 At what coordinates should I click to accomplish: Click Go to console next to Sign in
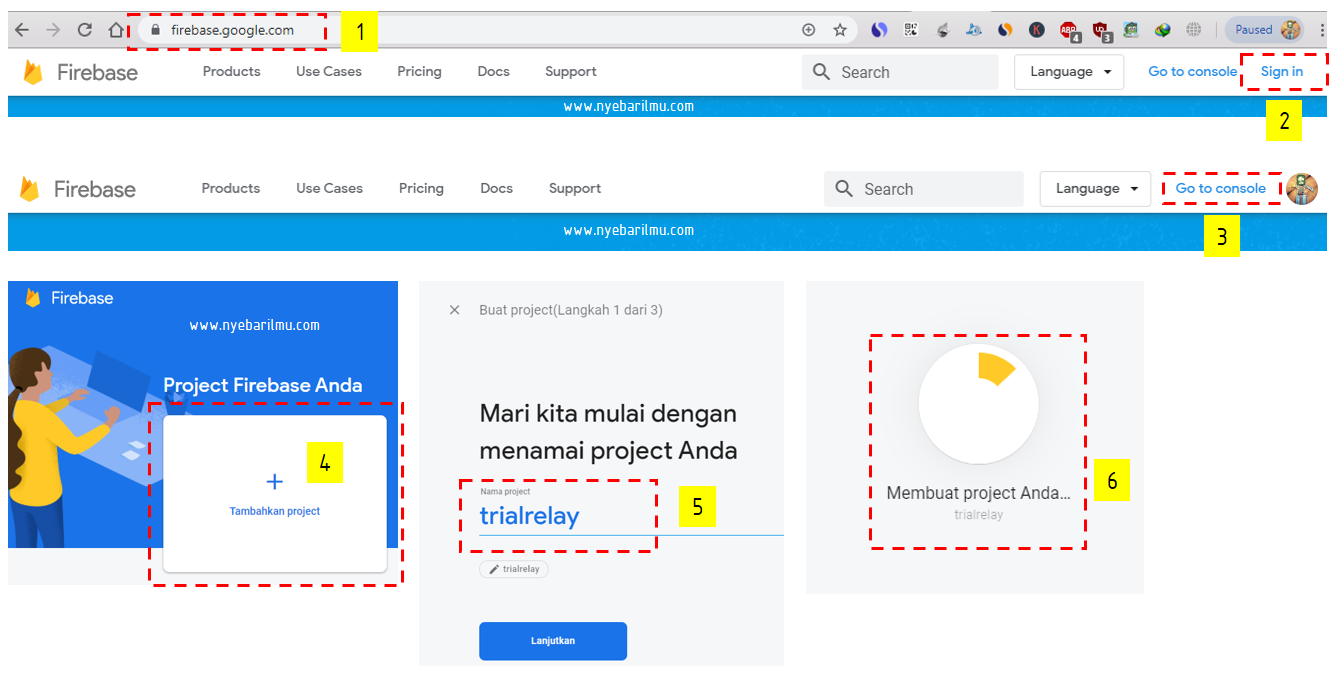tap(1192, 72)
